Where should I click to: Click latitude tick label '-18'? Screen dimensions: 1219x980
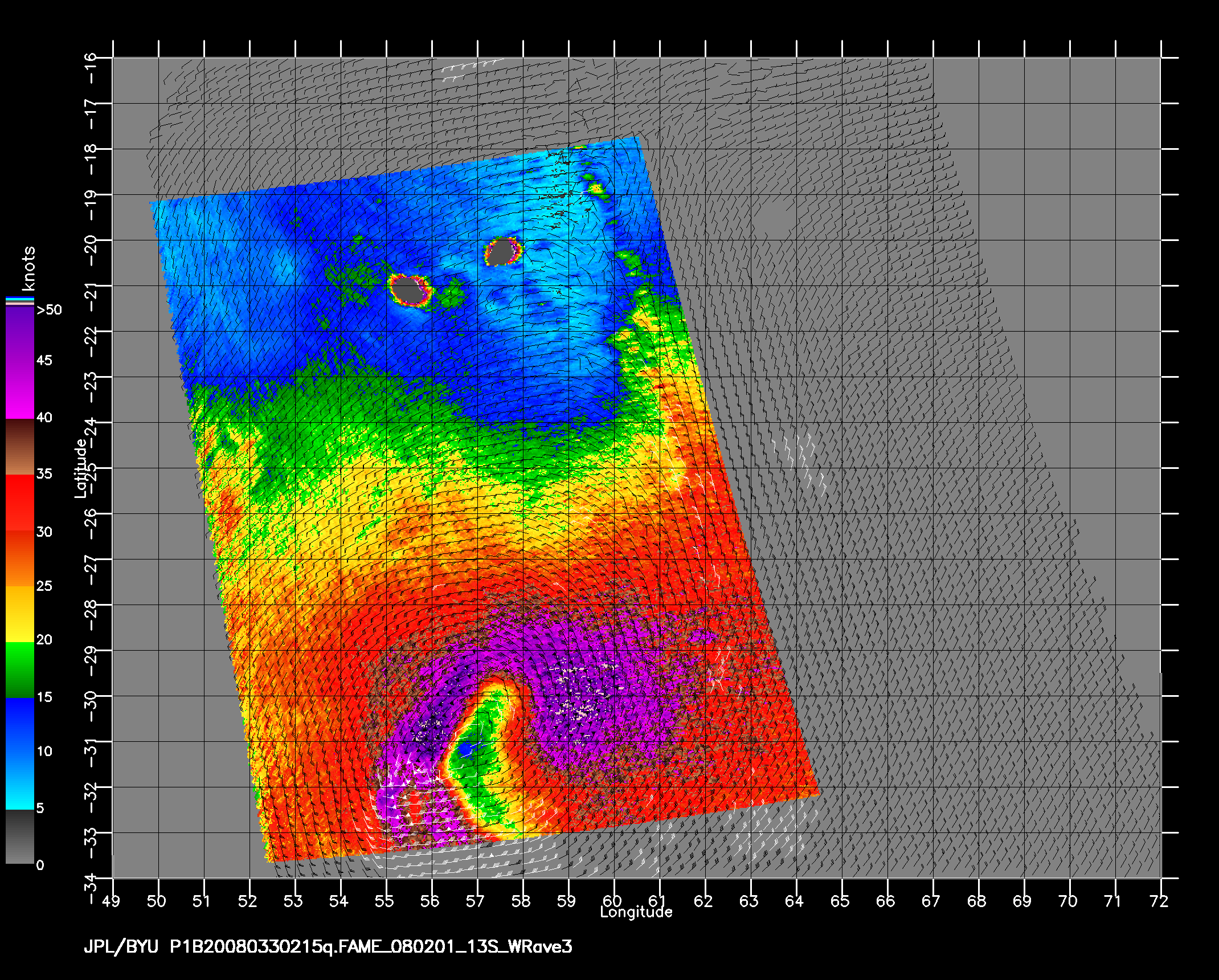(91, 159)
